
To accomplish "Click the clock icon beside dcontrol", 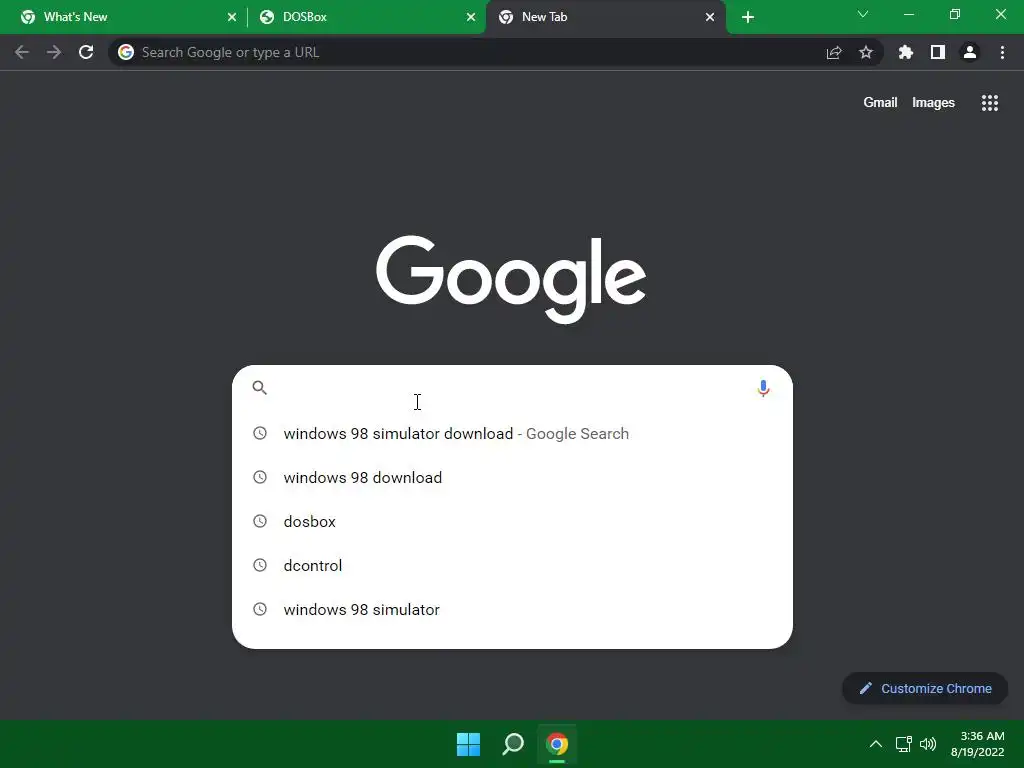I will [260, 565].
